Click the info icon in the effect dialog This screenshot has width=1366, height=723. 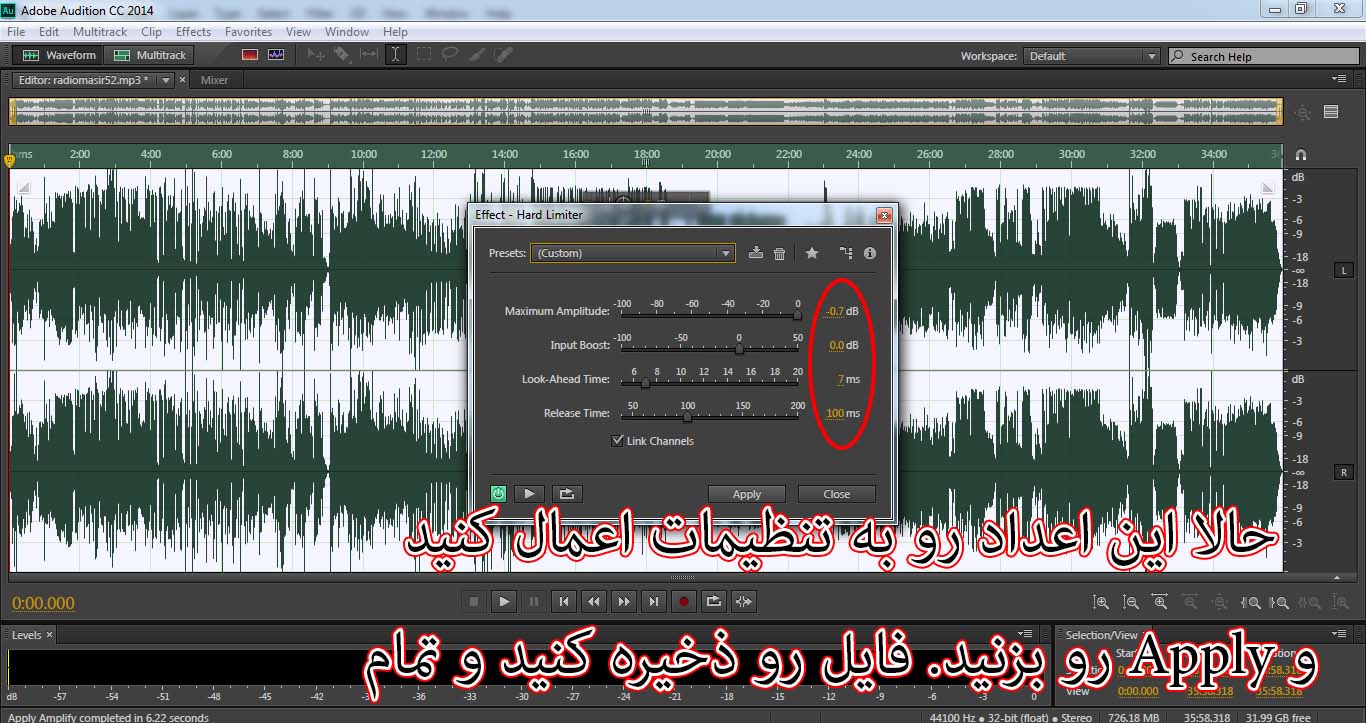point(870,254)
